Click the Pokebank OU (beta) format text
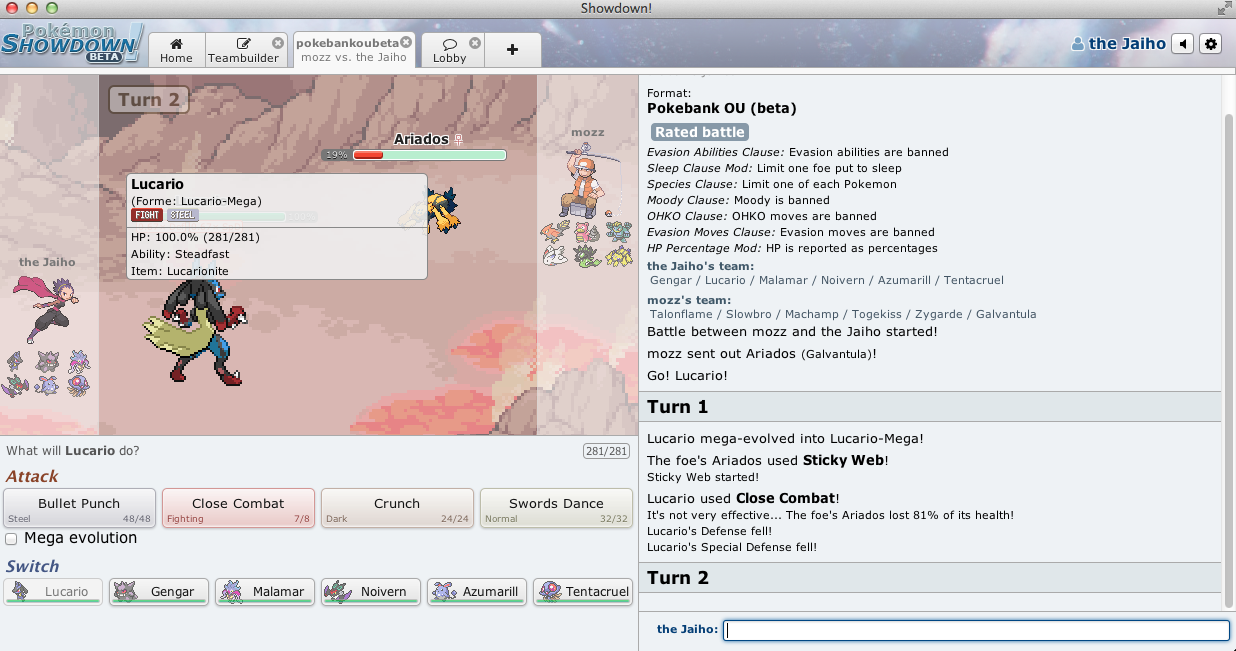Viewport: 1236px width, 651px height. [x=722, y=108]
